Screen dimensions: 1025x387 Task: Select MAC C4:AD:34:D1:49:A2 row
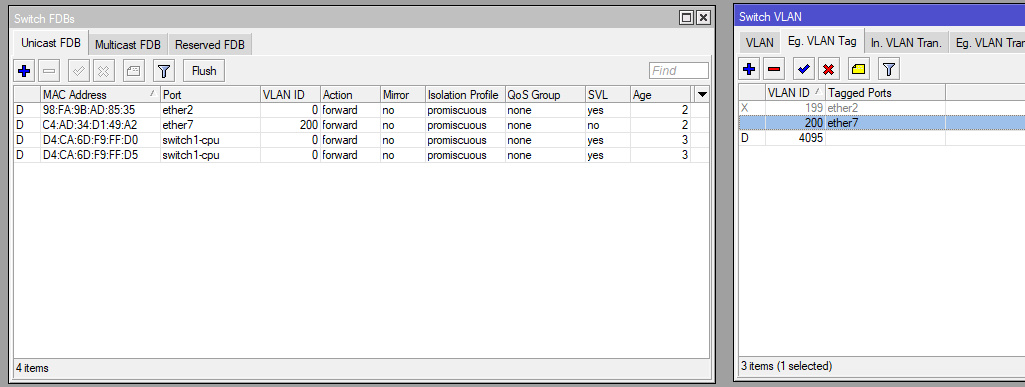tap(361, 125)
